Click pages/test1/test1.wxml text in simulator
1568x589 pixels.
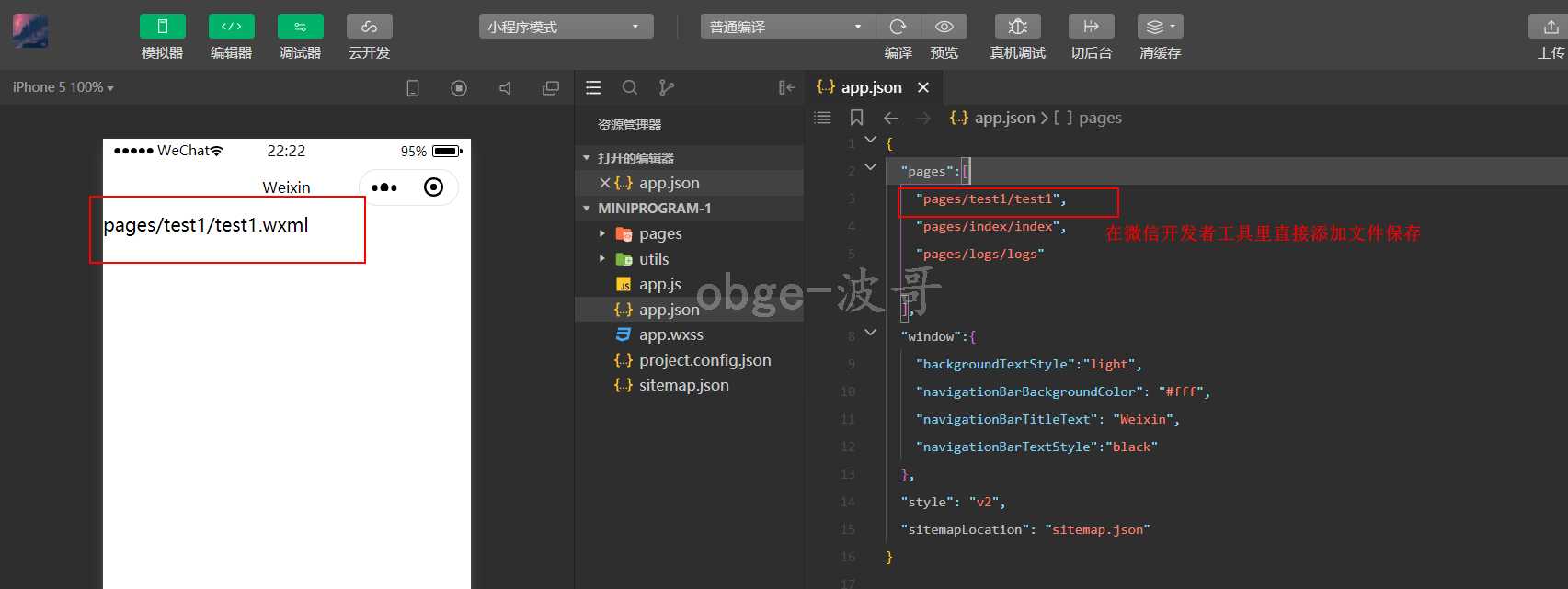(206, 225)
